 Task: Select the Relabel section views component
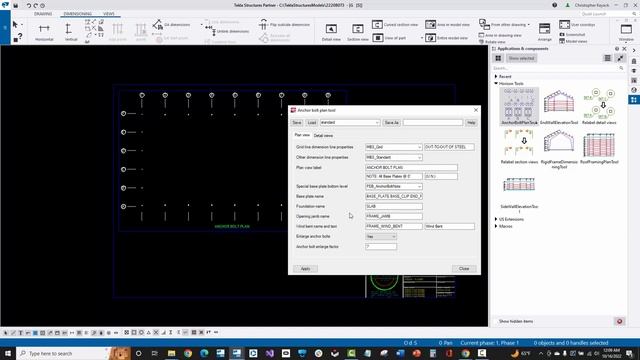[519, 146]
